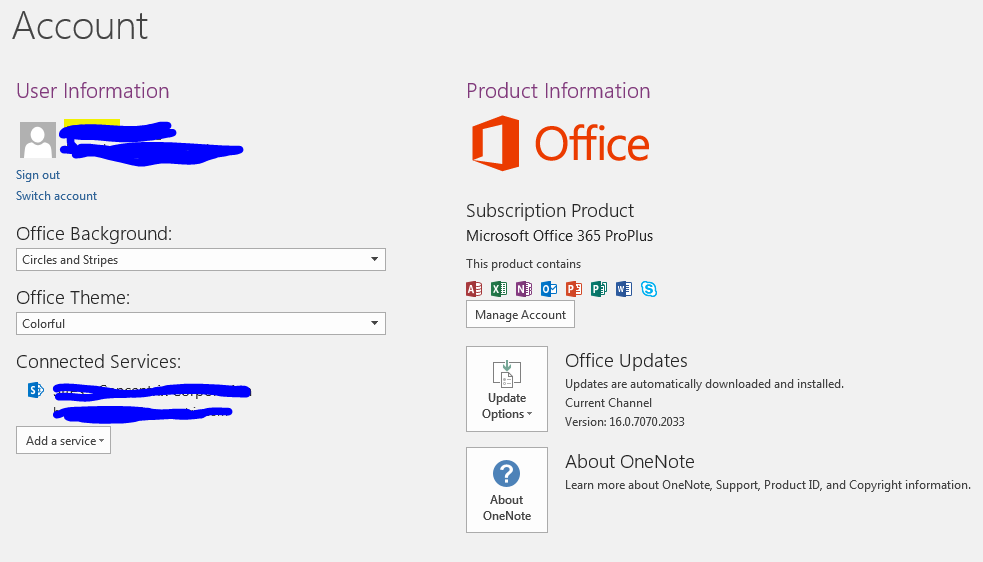Click the 'Updates are automatically downloaded' text

[x=704, y=384]
